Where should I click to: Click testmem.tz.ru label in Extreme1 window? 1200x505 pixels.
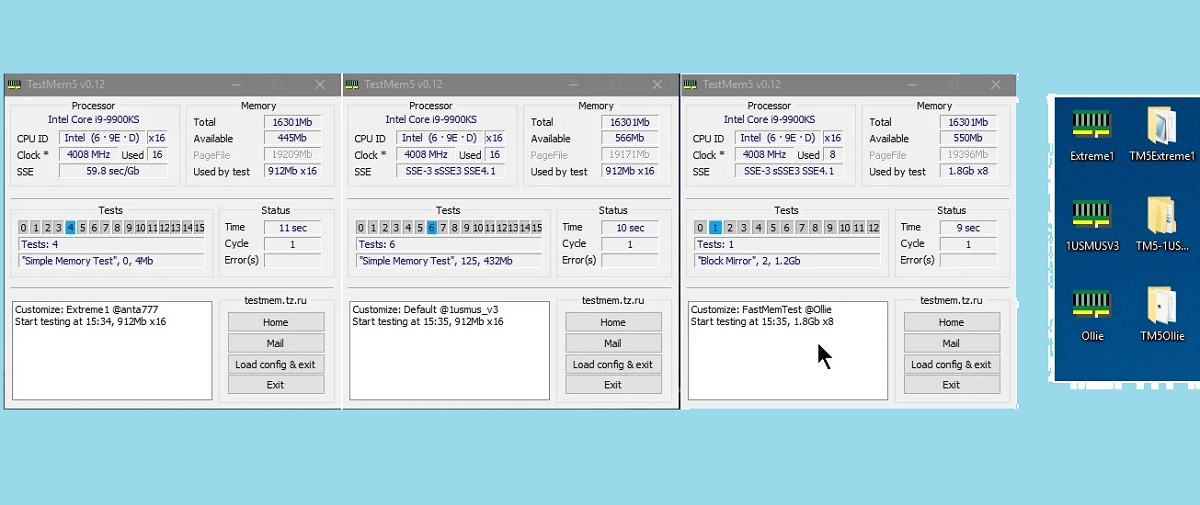click(275, 300)
